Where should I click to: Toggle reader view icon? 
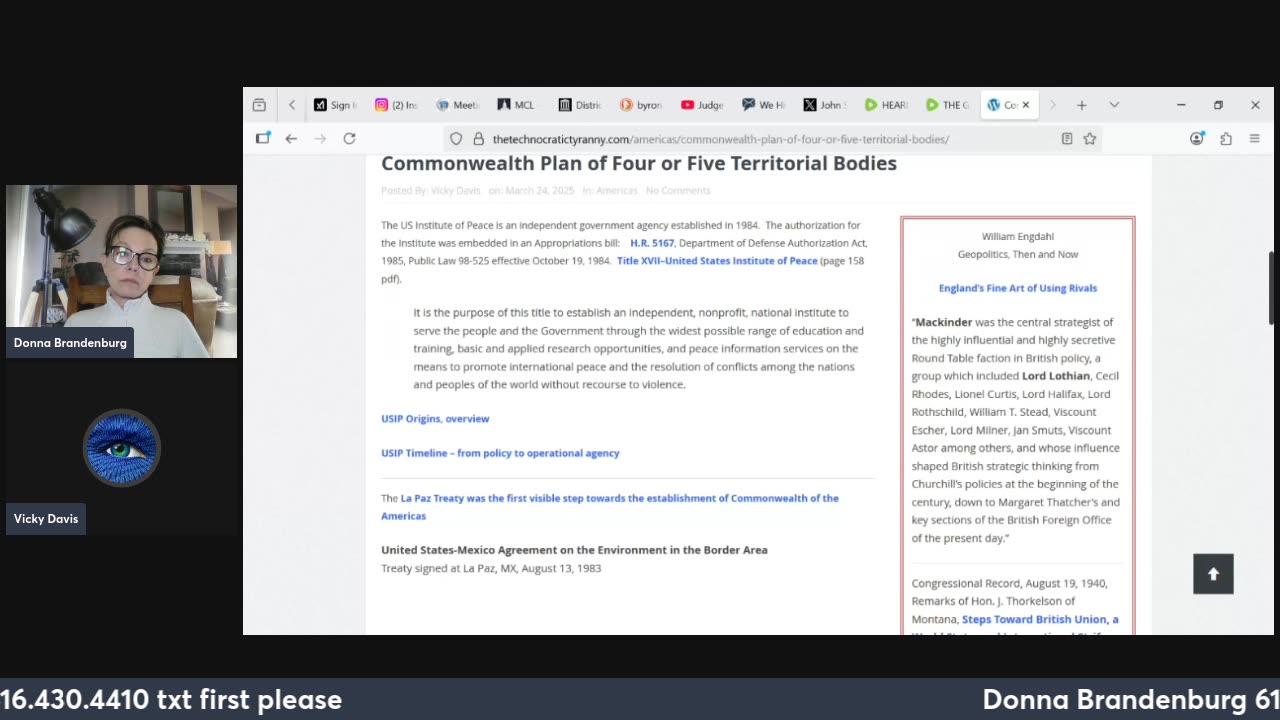1067,139
